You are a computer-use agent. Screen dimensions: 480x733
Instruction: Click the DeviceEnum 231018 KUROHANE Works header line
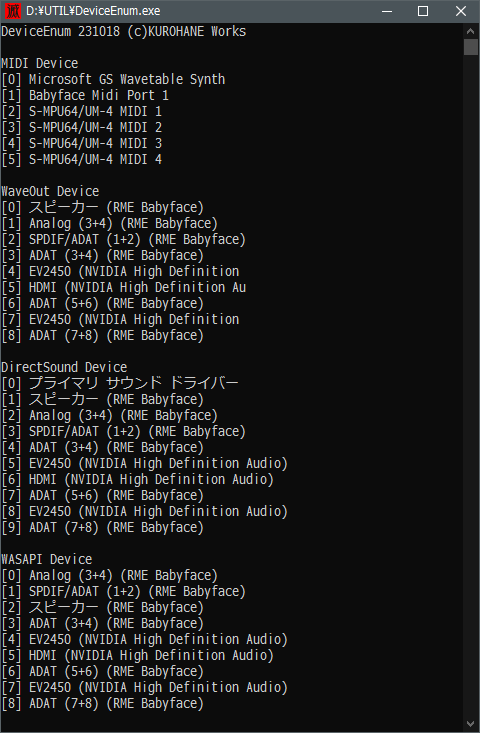tap(124, 31)
